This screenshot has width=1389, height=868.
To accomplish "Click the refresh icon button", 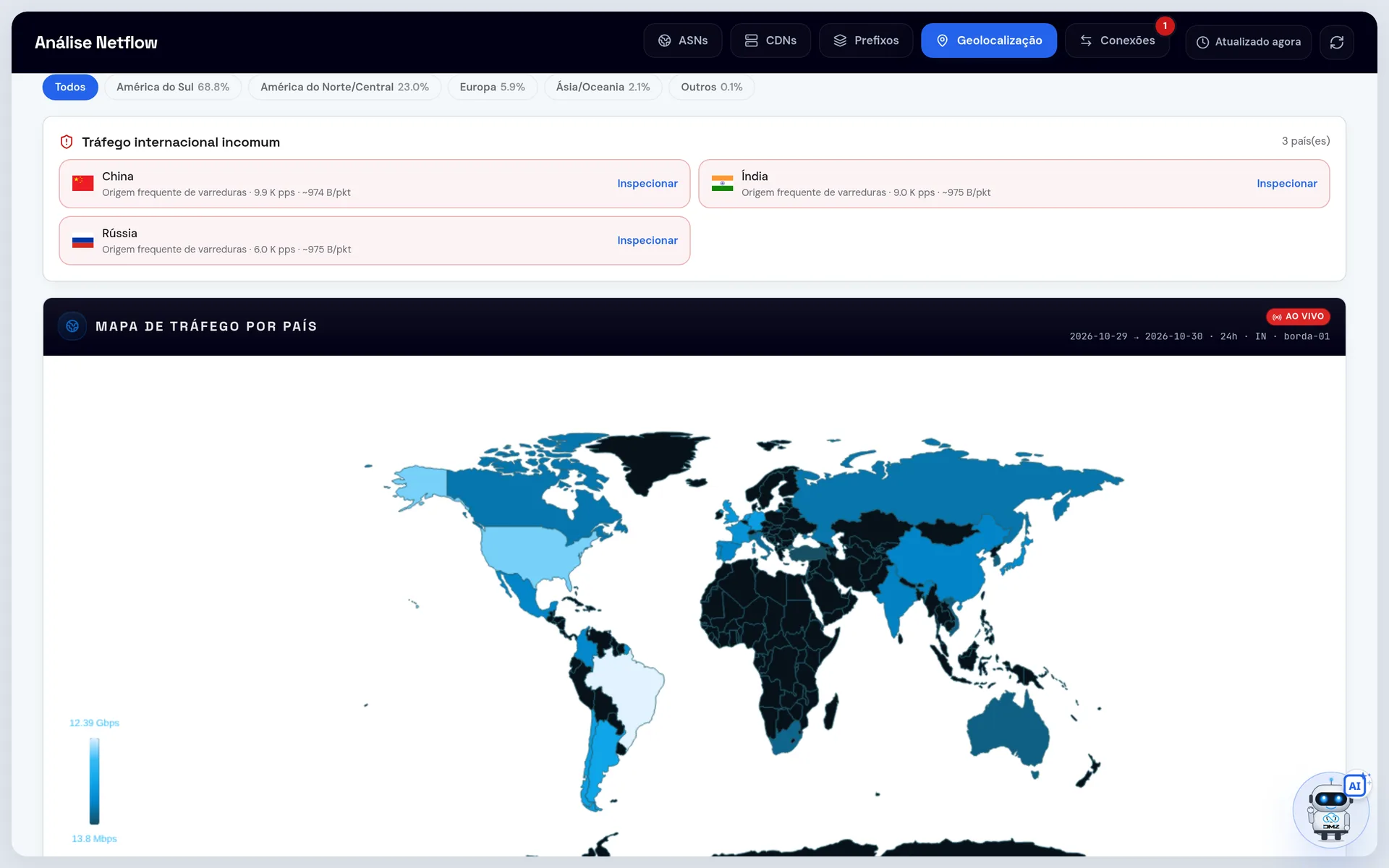I will (1337, 42).
